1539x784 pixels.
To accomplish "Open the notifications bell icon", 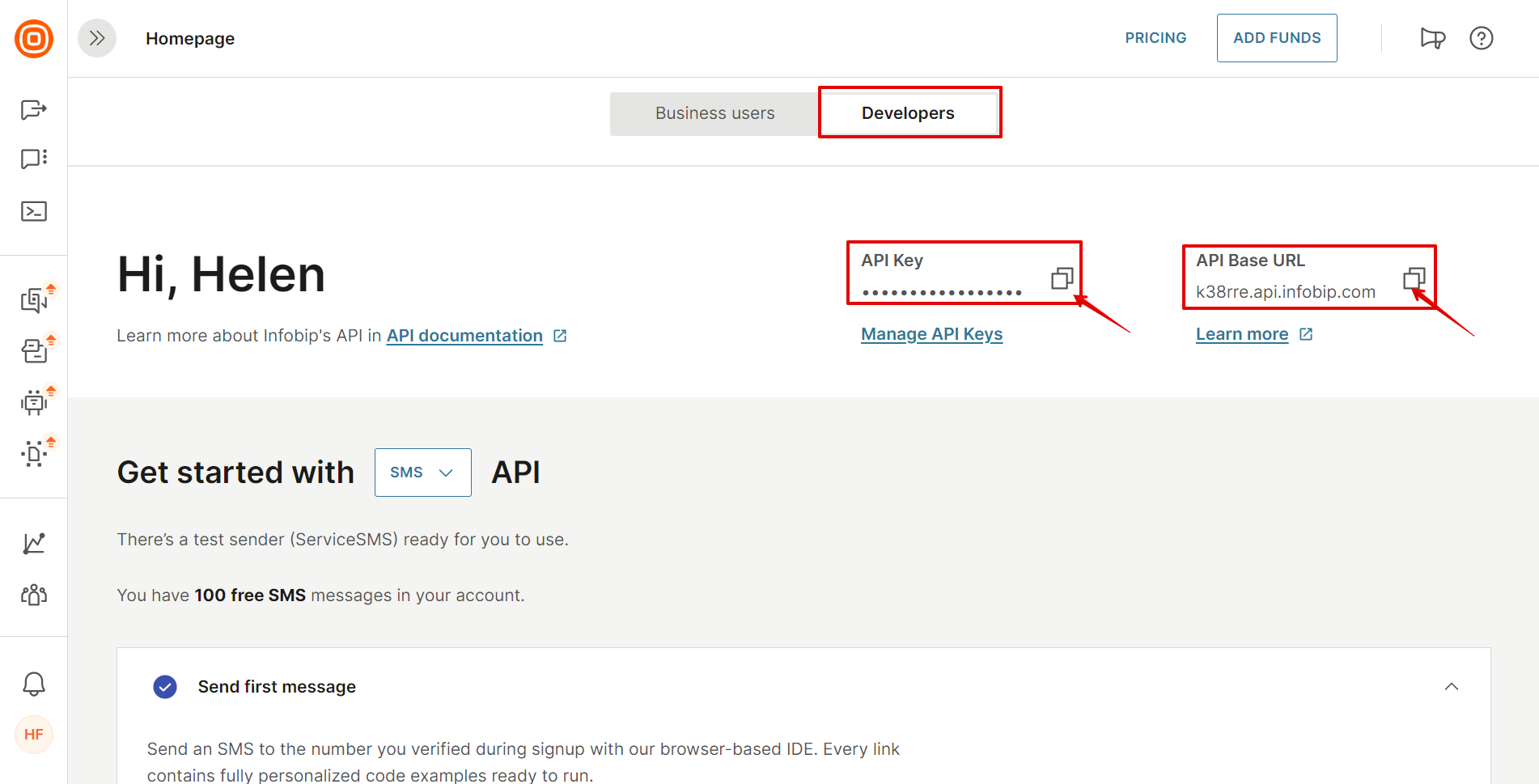I will coord(34,684).
